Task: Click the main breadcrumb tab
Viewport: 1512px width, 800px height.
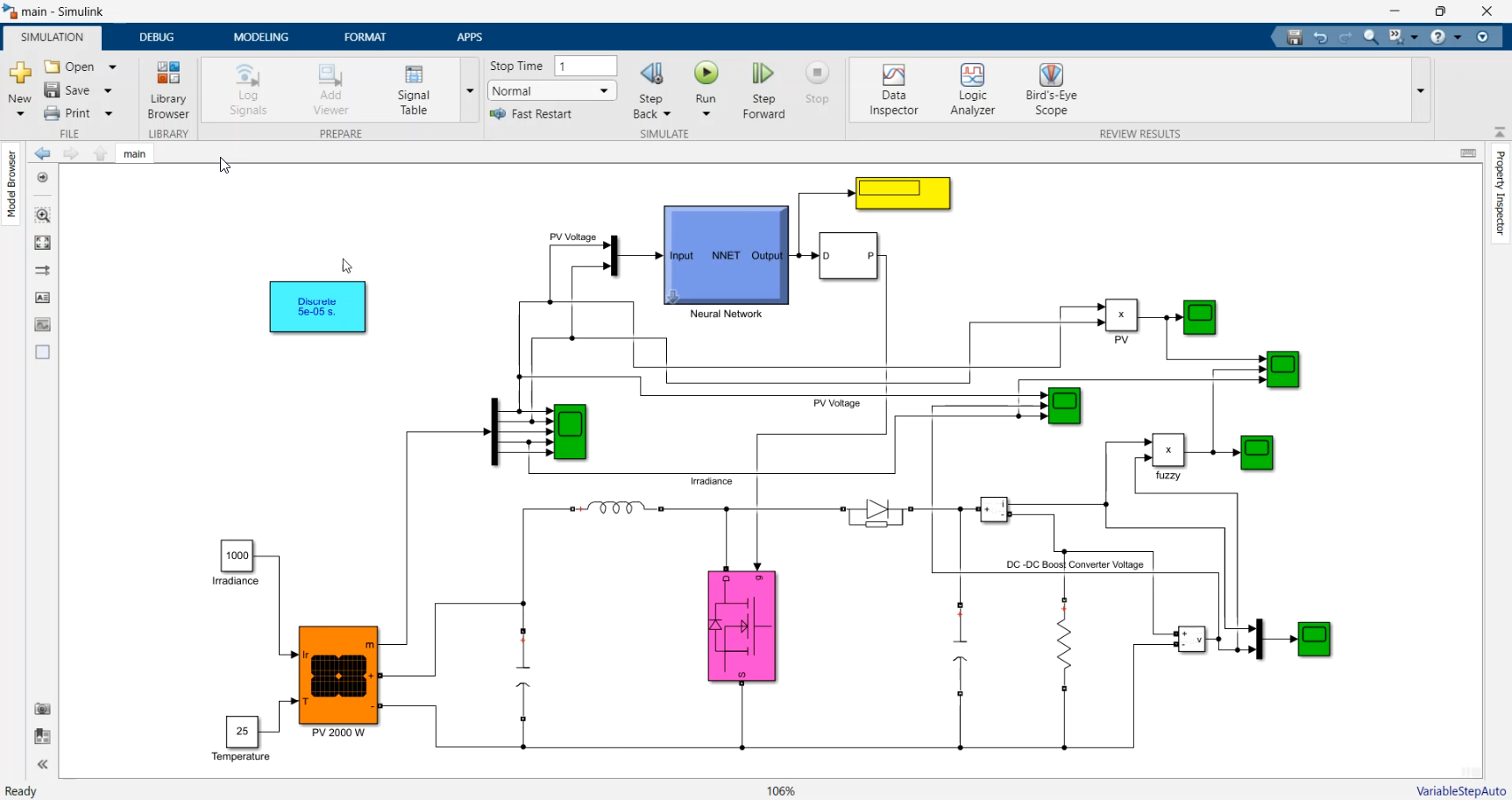Action: pos(134,153)
